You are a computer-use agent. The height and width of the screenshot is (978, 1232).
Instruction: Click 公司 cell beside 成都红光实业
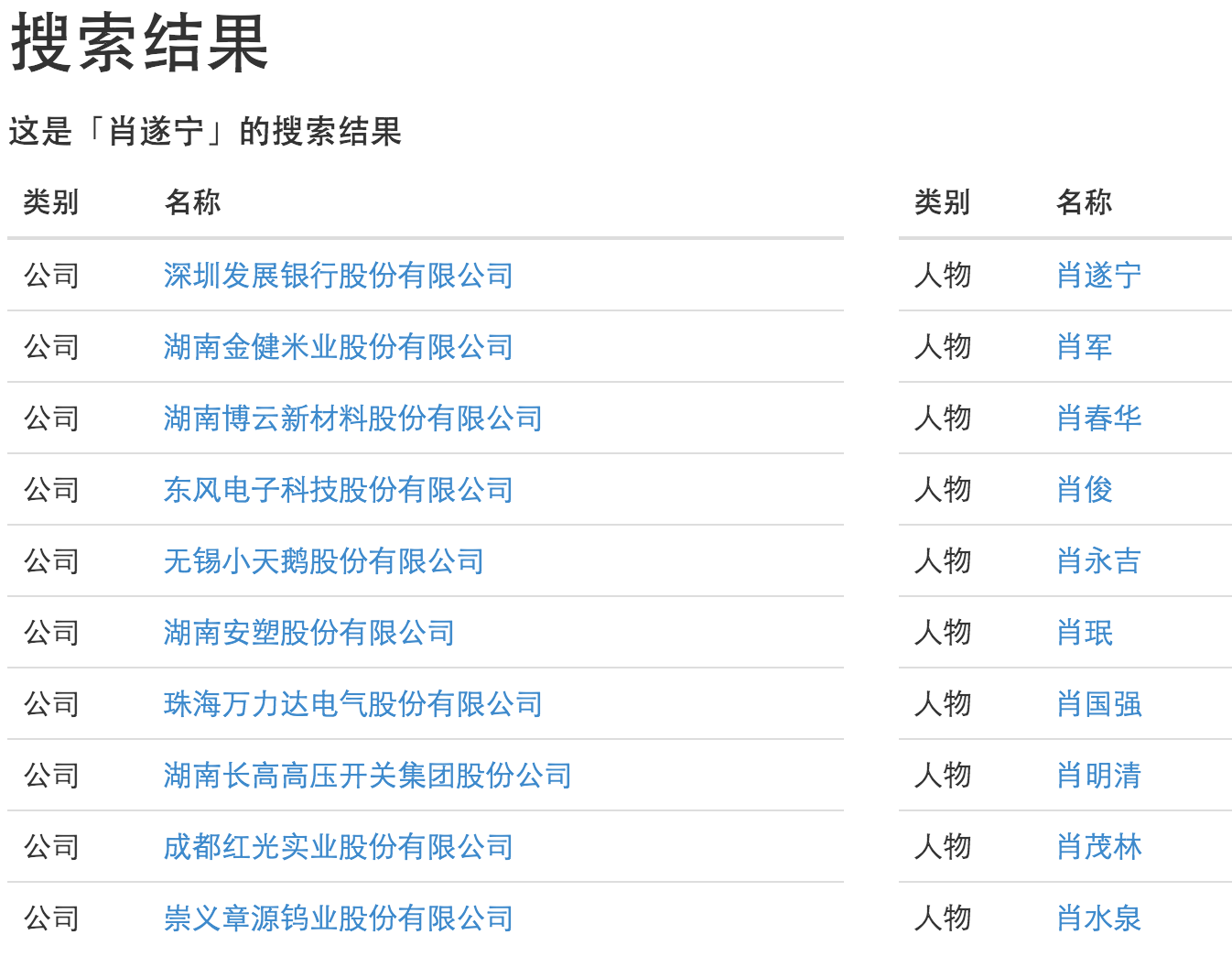(51, 847)
